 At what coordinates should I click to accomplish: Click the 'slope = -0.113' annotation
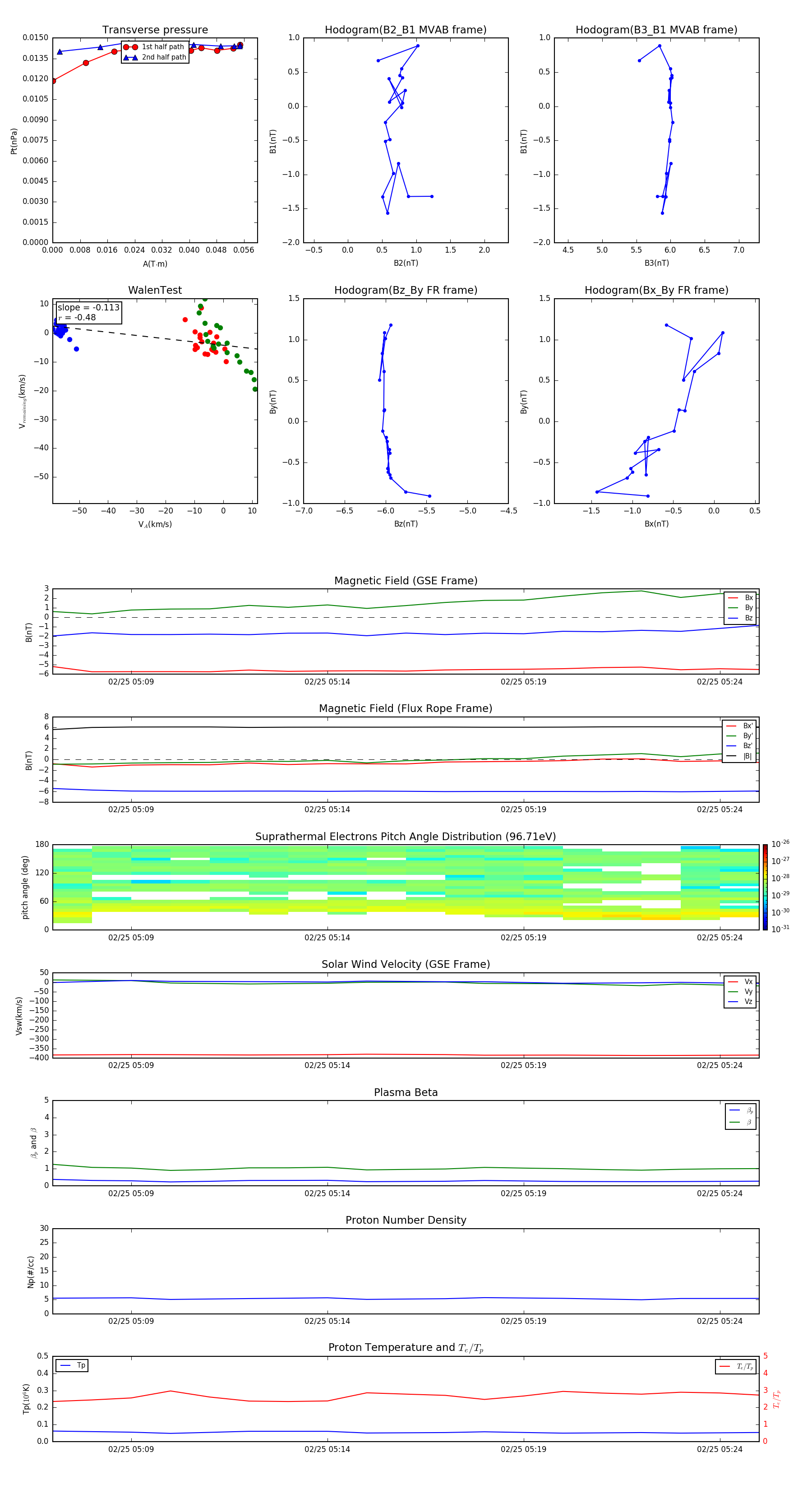click(x=88, y=308)
